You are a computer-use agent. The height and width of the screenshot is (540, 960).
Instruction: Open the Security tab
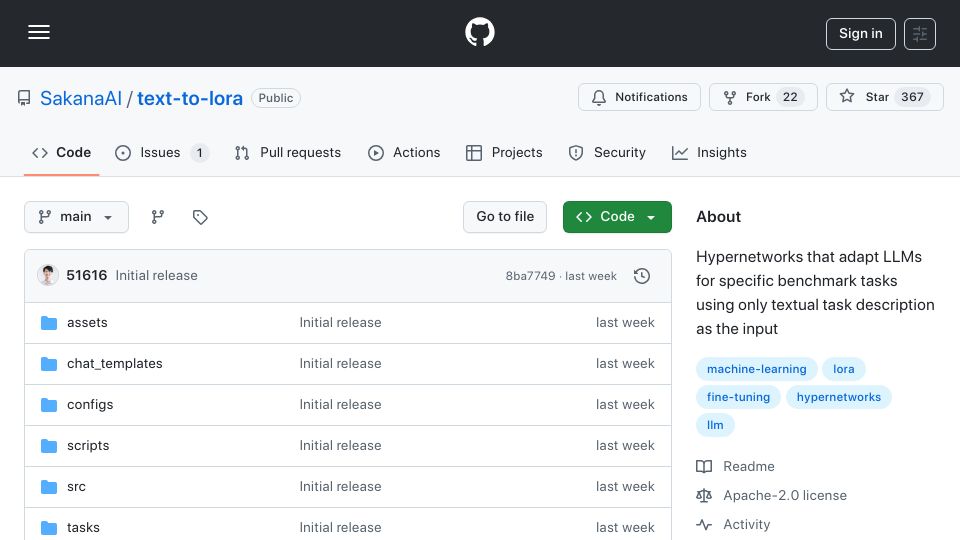point(607,152)
